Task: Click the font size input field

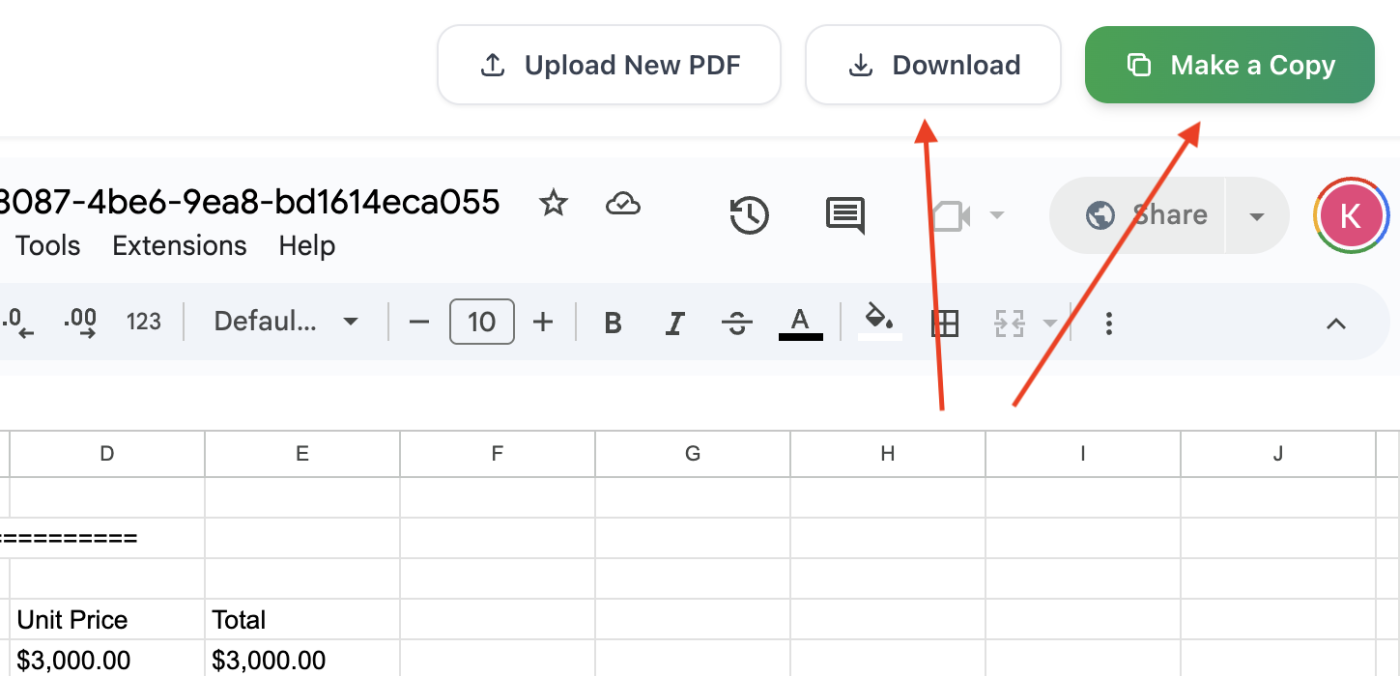Action: pos(481,321)
